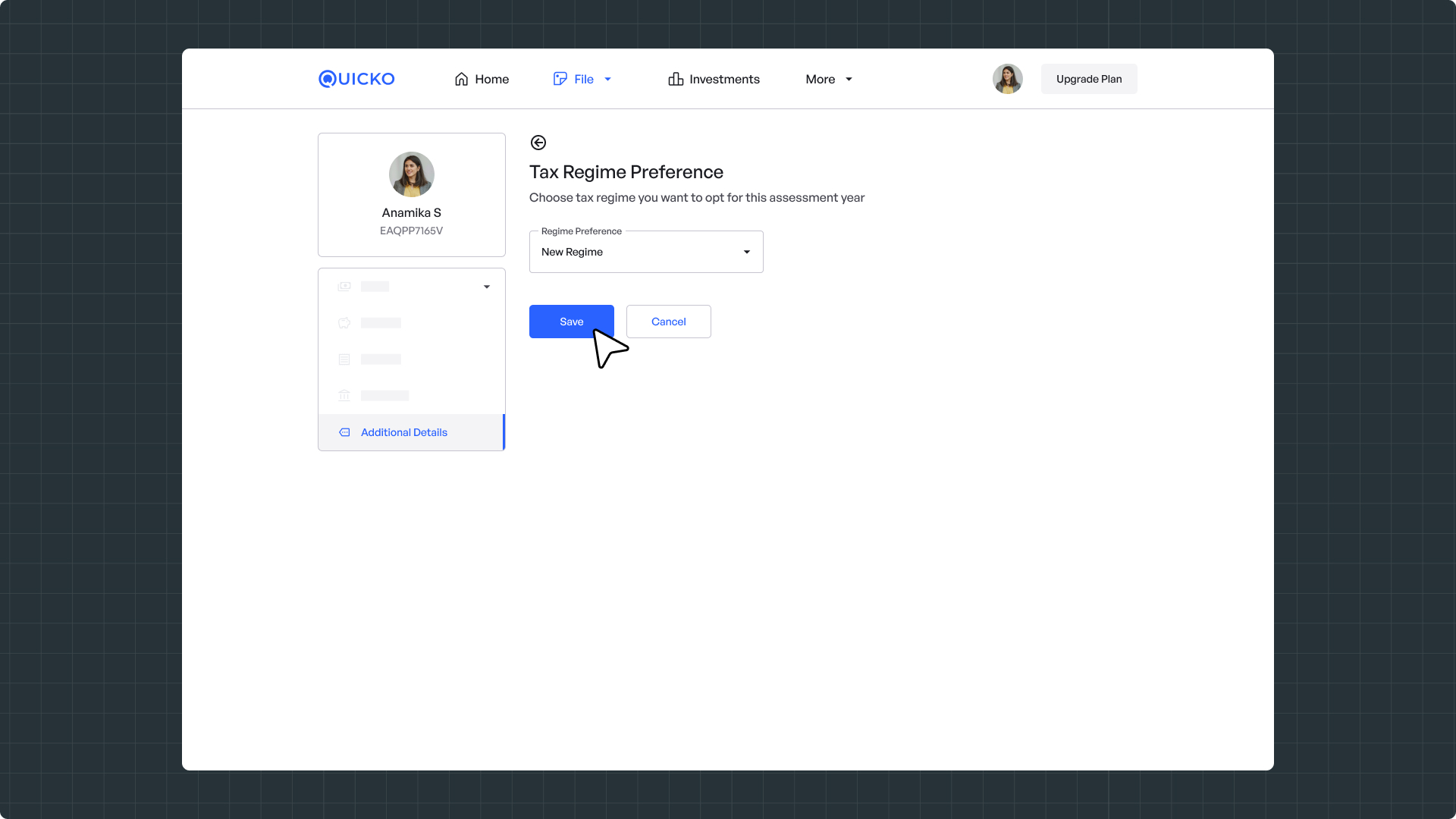
Task: Click the PAN EAQPP7165V
Action: coord(412,231)
